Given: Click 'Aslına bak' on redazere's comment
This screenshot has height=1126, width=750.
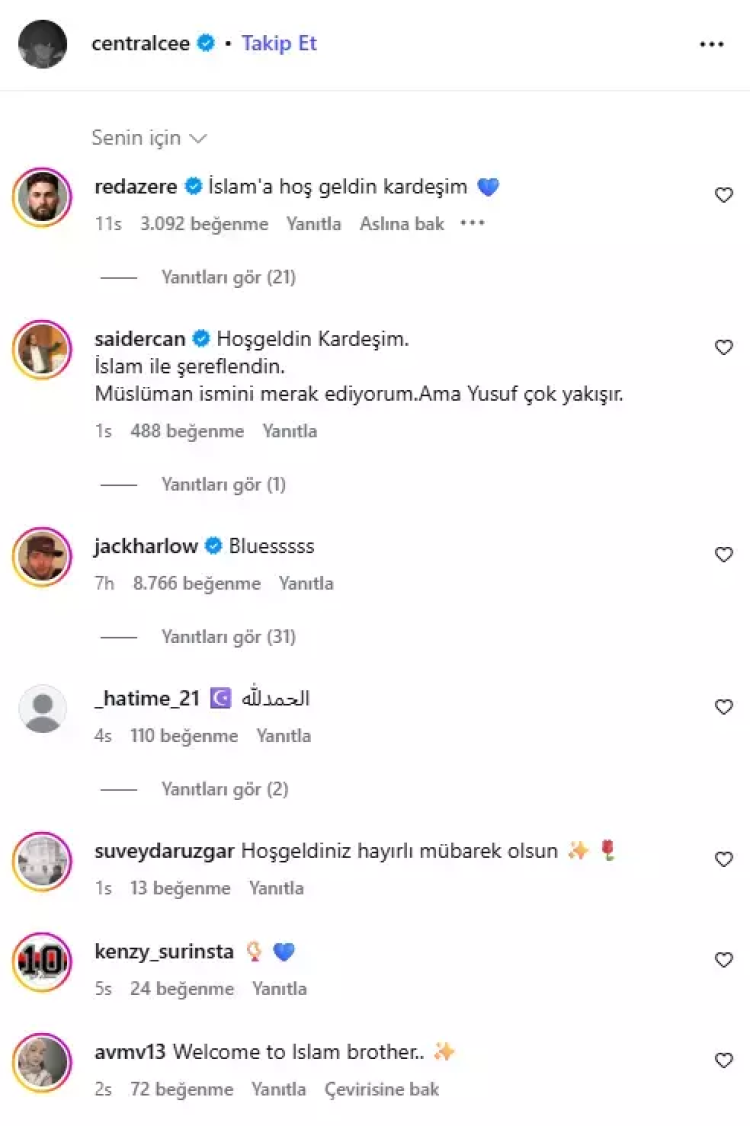Looking at the screenshot, I should tap(402, 224).
